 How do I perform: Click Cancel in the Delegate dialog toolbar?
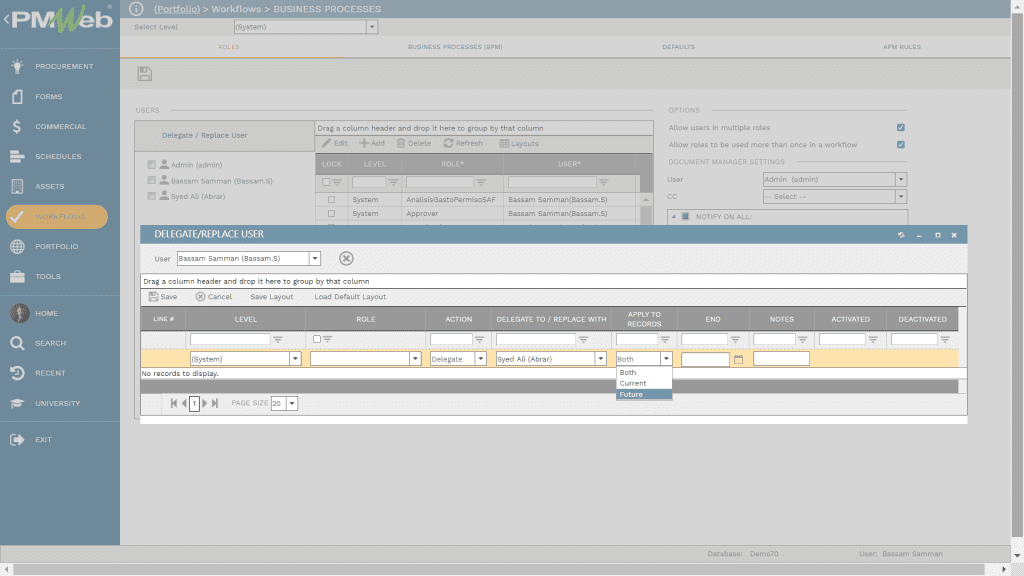214,296
